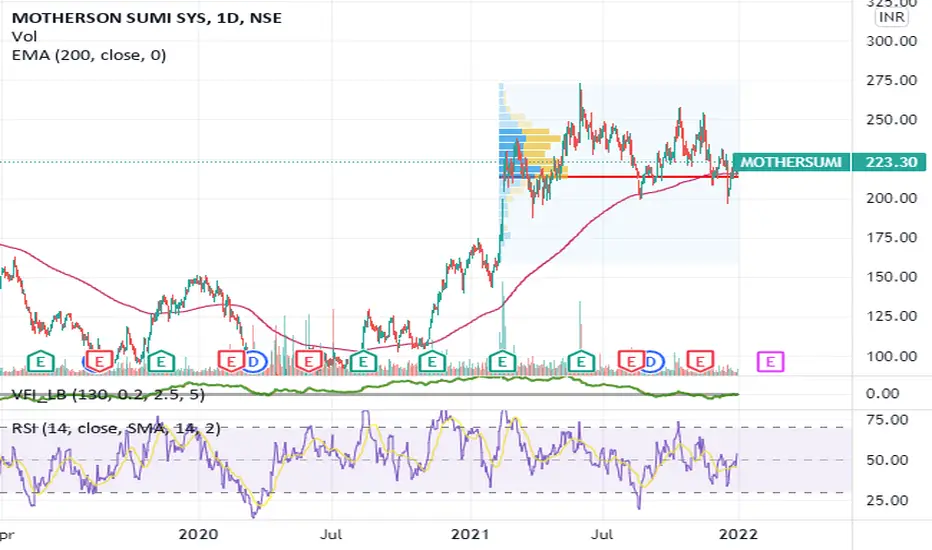Viewport: 932px width, 550px height.
Task: Click the 300.00 price axis label
Action: click(x=891, y=41)
